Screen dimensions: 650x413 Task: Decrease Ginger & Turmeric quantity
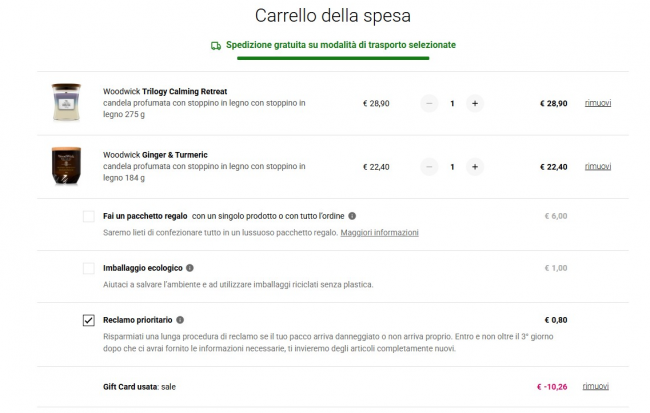tap(430, 167)
